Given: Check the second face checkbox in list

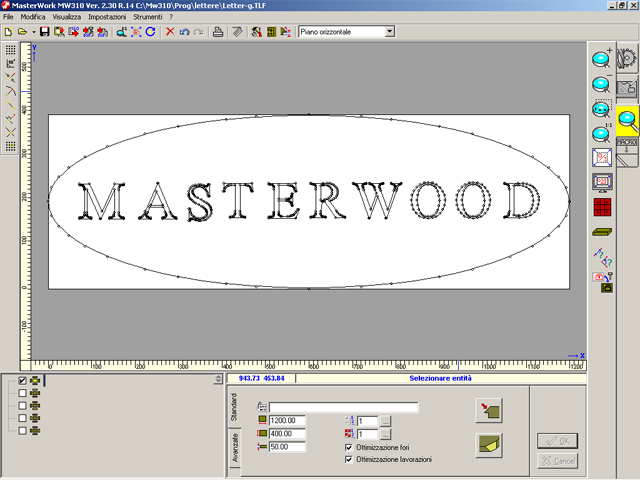Looking at the screenshot, I should pyautogui.click(x=22, y=393).
